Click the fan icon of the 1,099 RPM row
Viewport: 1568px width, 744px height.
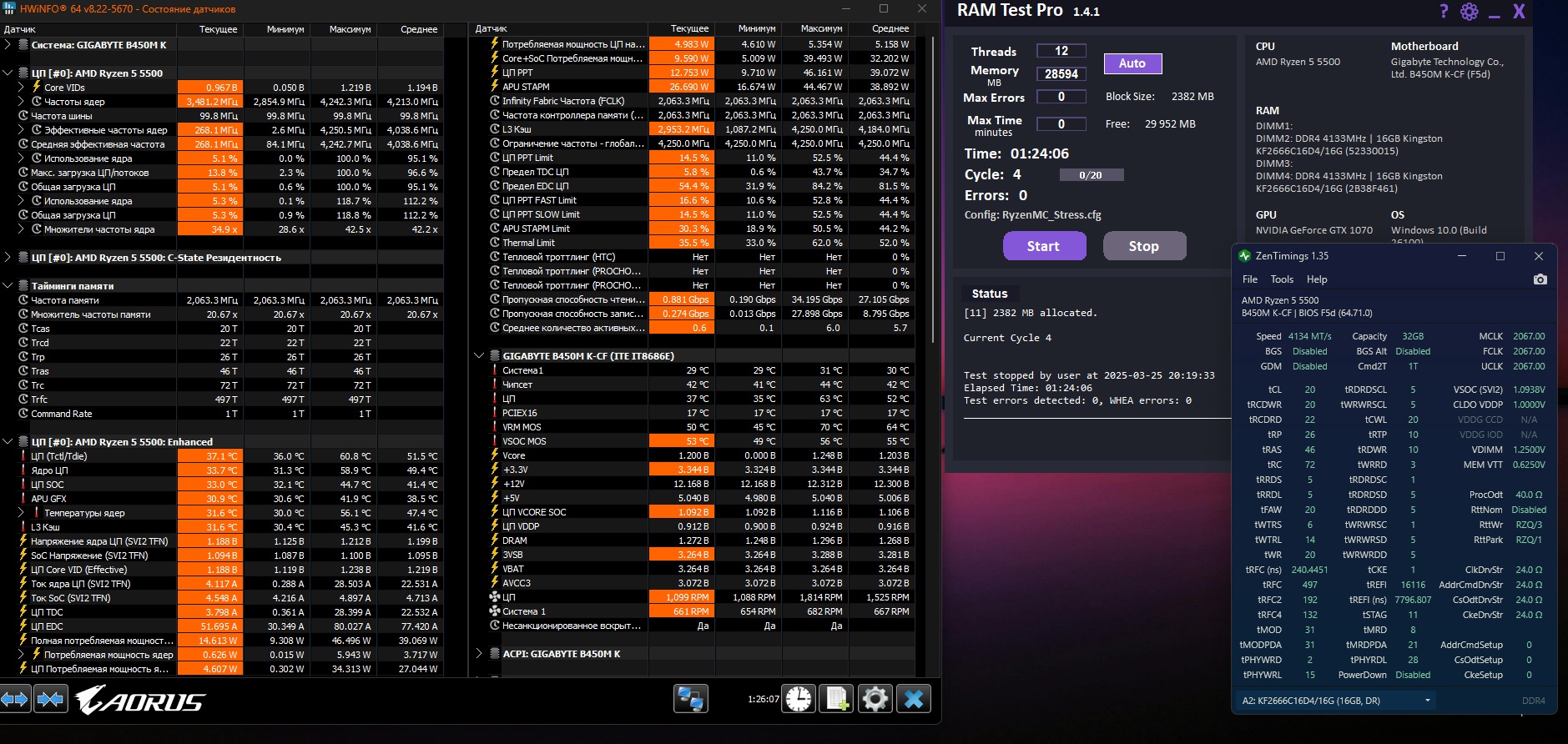(494, 597)
